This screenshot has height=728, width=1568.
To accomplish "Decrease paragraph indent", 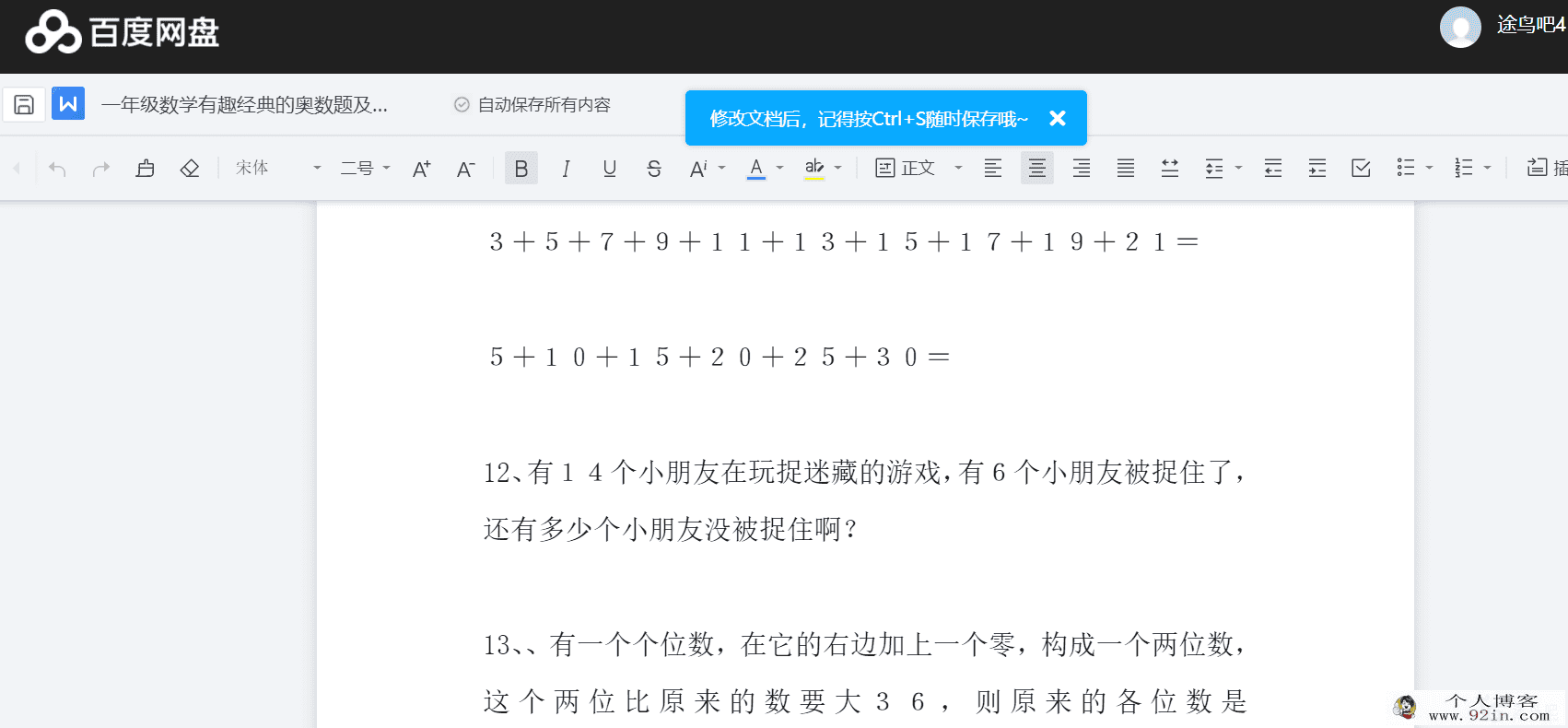I will (1273, 168).
